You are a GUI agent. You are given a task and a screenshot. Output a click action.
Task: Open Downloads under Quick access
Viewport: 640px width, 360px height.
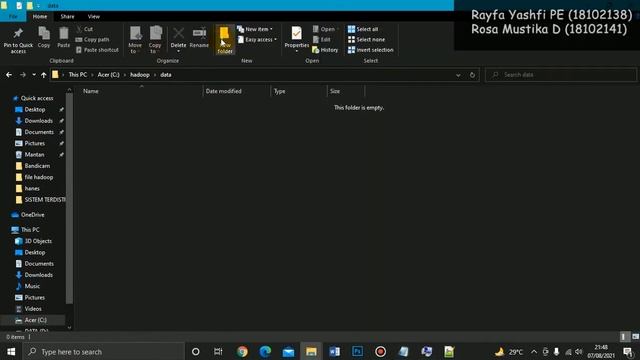pos(38,121)
